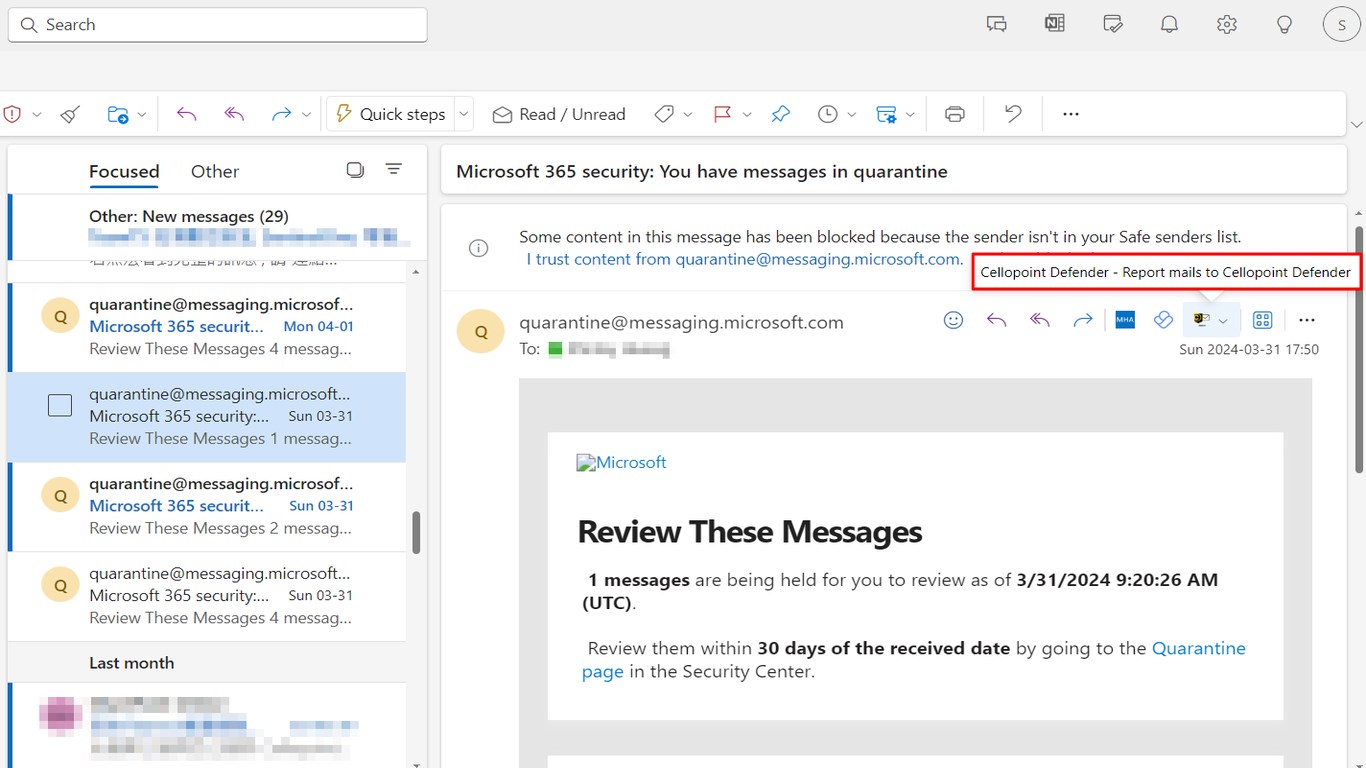This screenshot has width=1366, height=768.
Task: Click the Undo icon in the toolbar
Action: [1013, 114]
